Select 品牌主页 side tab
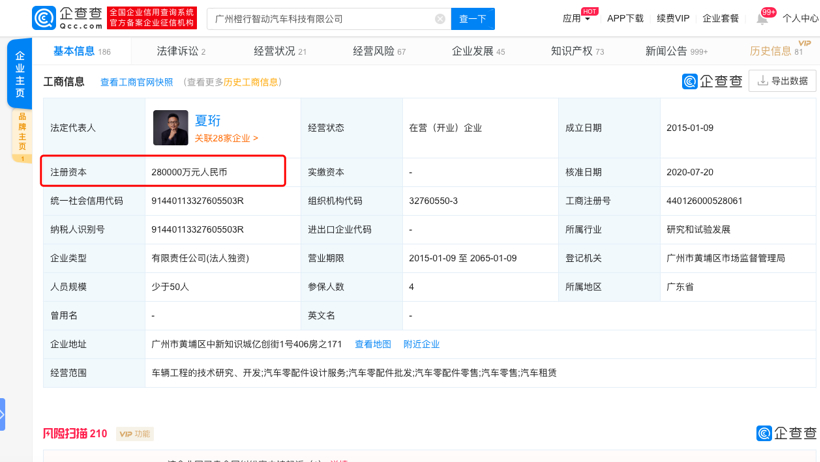 point(22,135)
